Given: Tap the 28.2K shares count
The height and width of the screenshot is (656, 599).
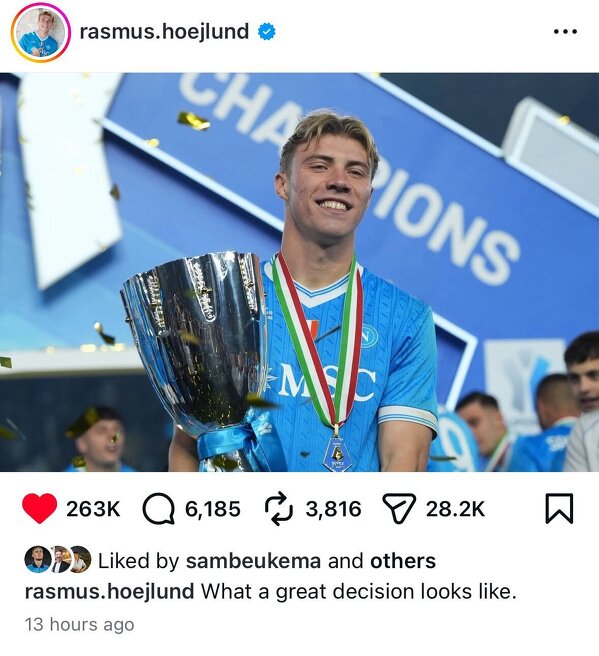Looking at the screenshot, I should pos(456,509).
